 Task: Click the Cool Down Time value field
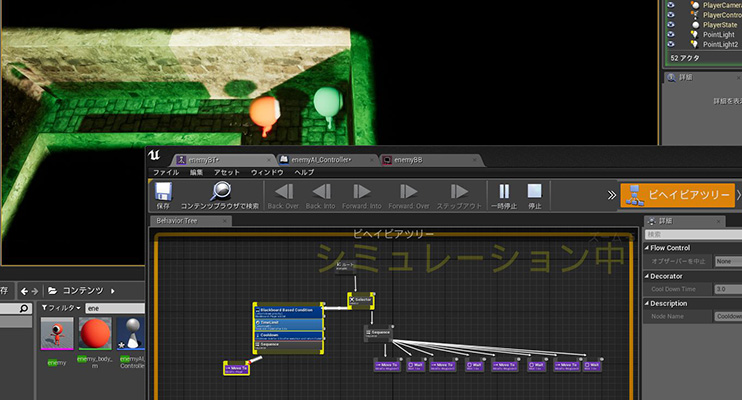tap(726, 289)
